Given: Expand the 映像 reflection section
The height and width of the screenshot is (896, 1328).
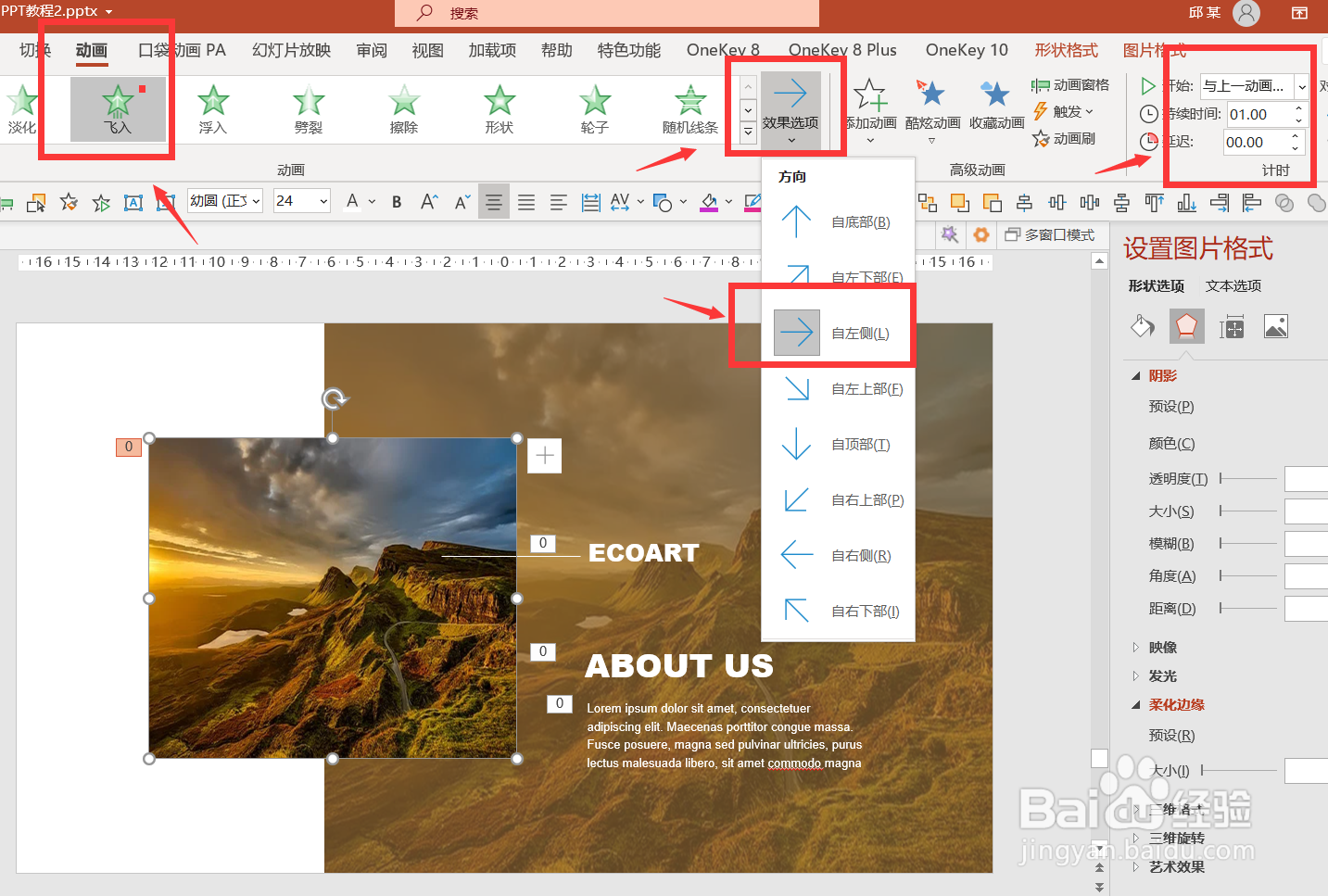Looking at the screenshot, I should tap(1136, 648).
